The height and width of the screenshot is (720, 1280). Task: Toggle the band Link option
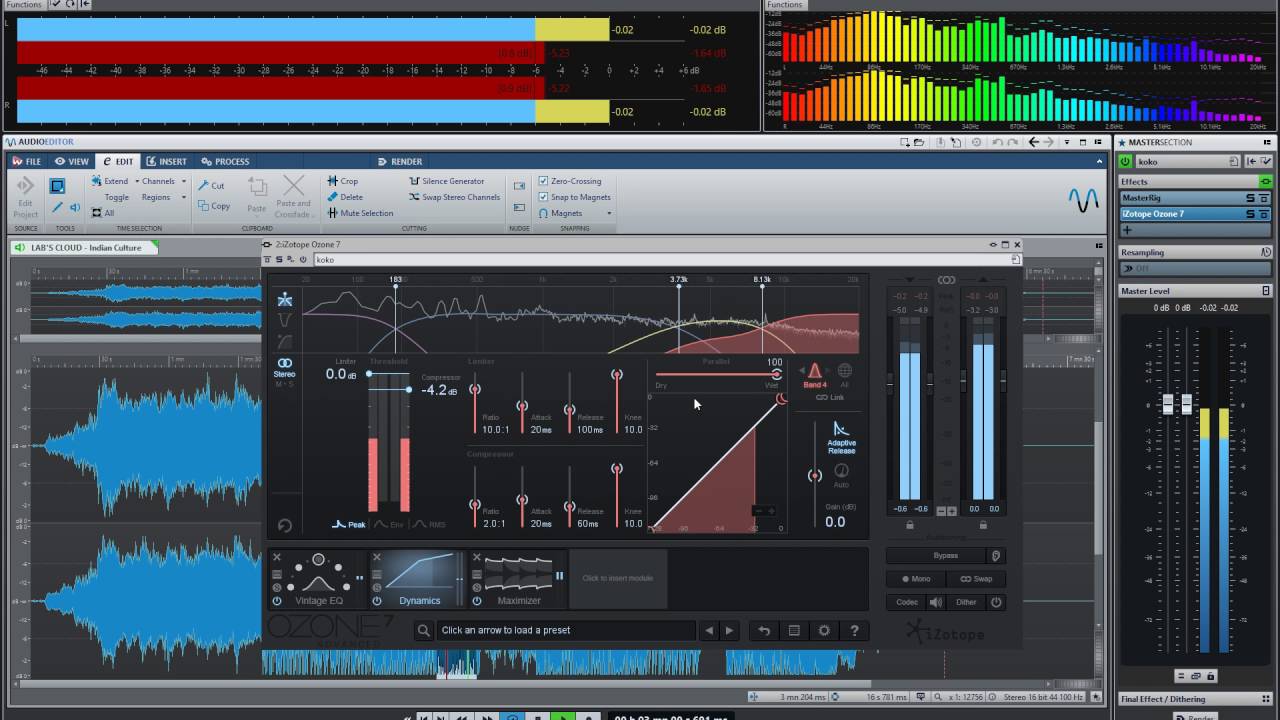[830, 398]
